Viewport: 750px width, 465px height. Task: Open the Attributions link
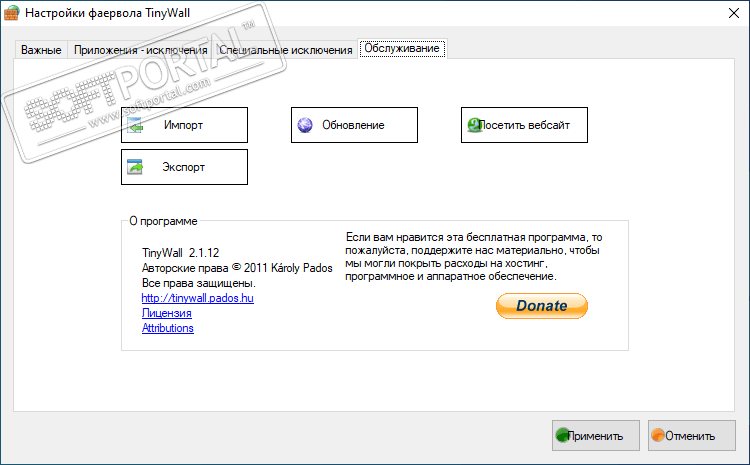tap(167, 328)
